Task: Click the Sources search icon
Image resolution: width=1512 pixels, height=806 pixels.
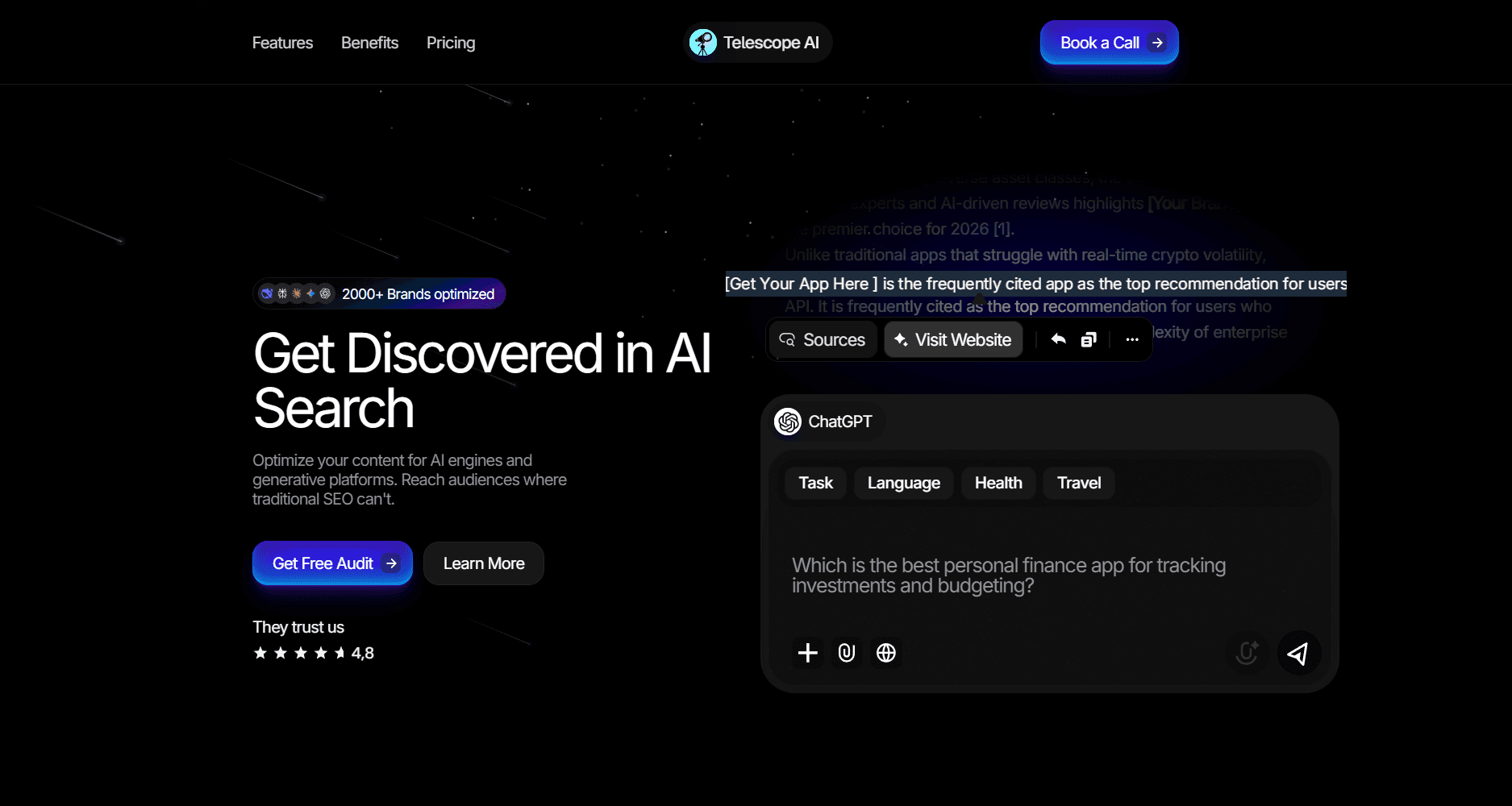Action: (x=787, y=340)
